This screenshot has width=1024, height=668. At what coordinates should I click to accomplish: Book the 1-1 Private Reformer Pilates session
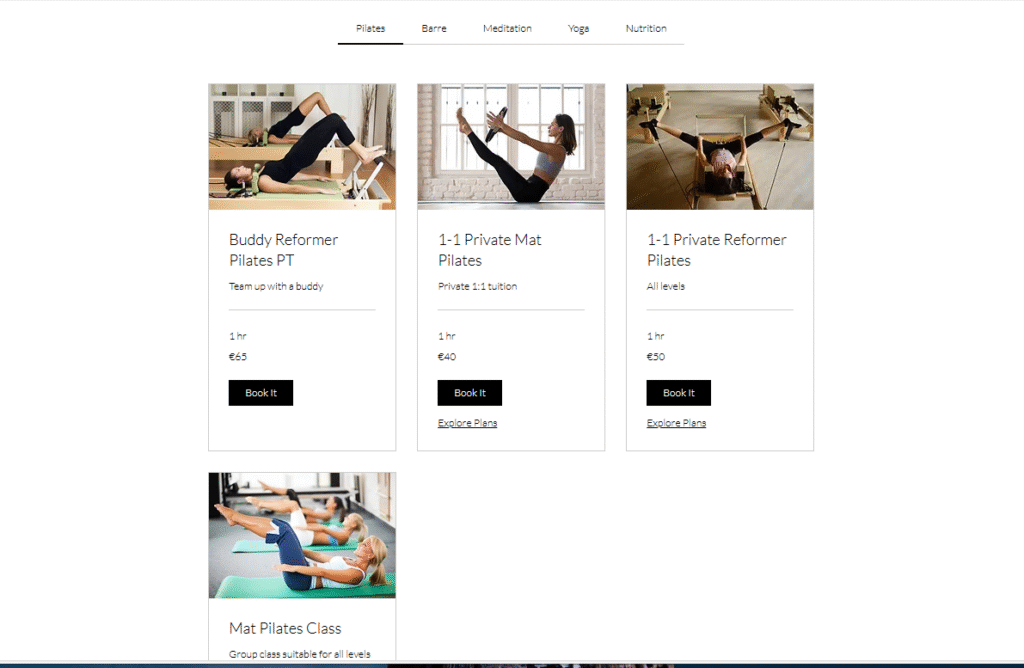pos(679,392)
